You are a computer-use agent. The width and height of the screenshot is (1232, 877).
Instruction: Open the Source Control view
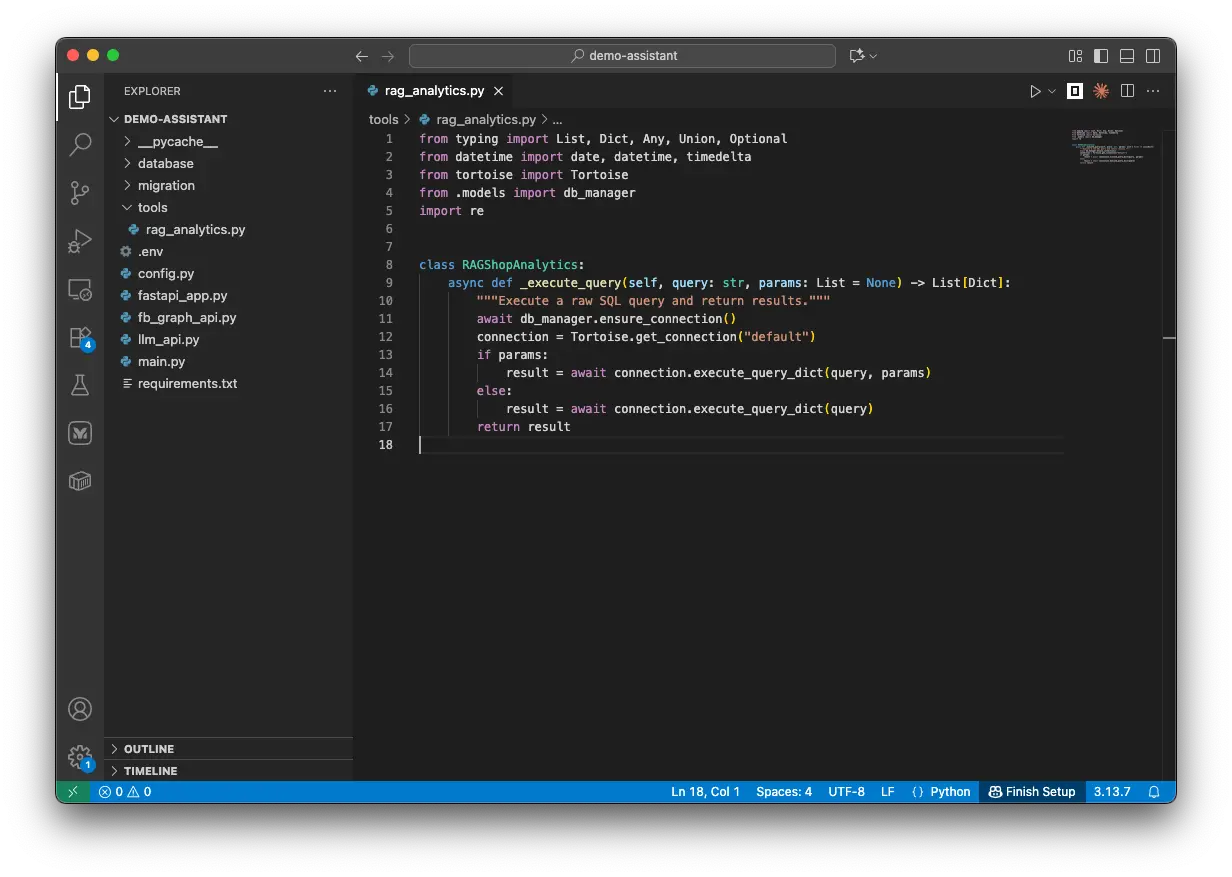[x=80, y=193]
